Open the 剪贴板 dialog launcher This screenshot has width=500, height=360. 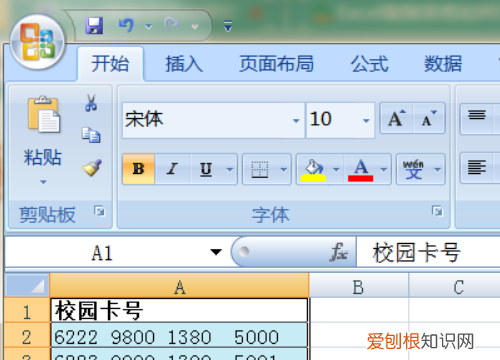100,211
